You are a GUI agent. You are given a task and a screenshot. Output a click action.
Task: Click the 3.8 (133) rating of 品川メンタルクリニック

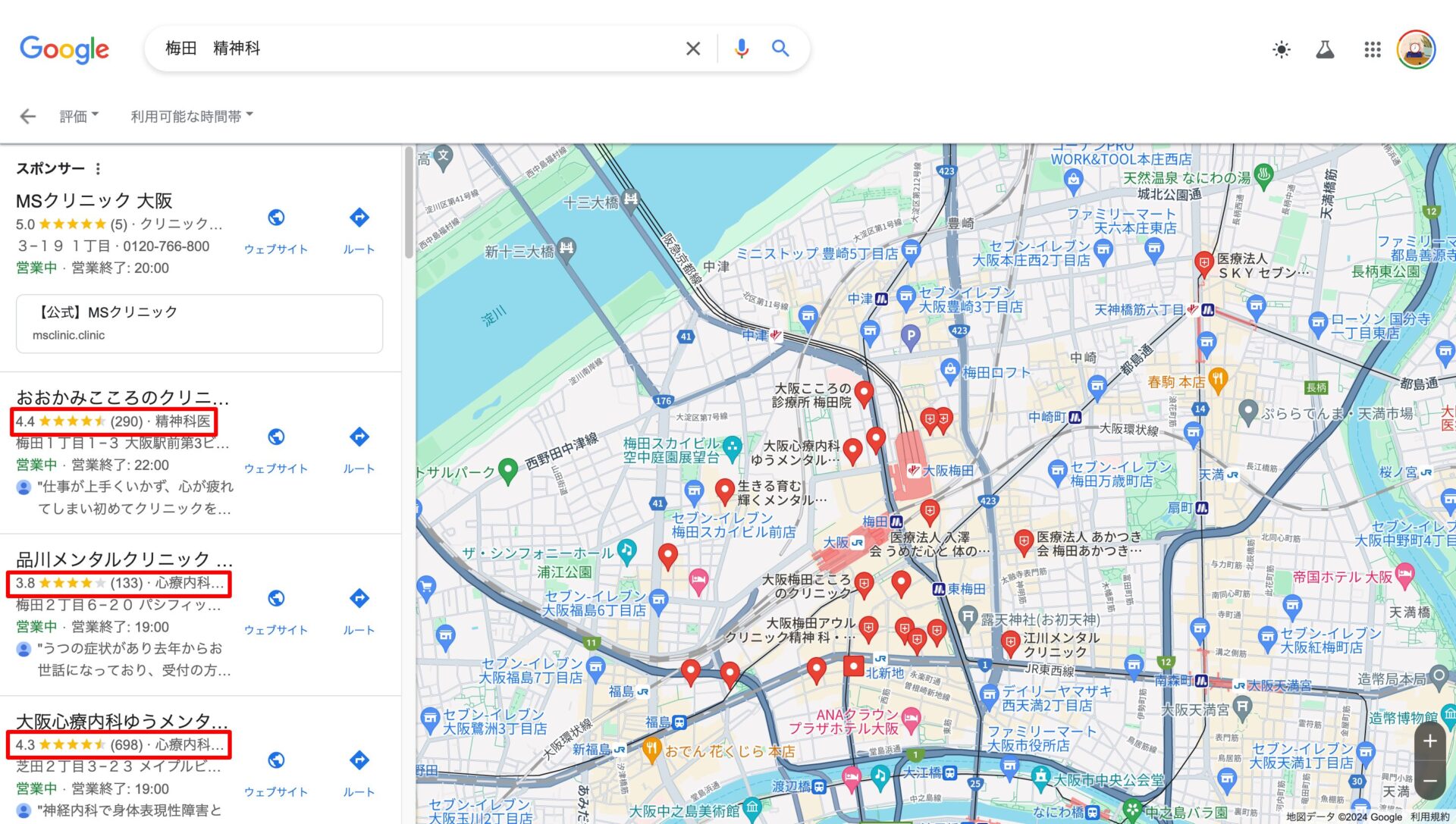120,584
